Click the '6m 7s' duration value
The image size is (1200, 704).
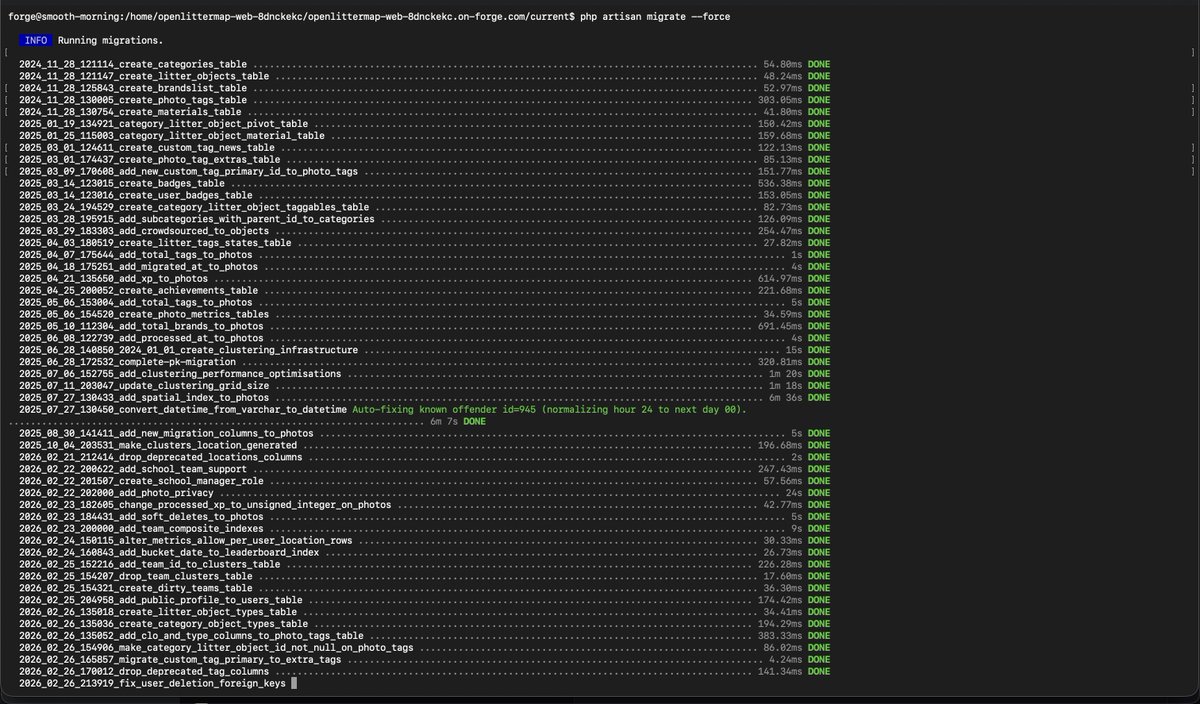pyautogui.click(x=443, y=422)
